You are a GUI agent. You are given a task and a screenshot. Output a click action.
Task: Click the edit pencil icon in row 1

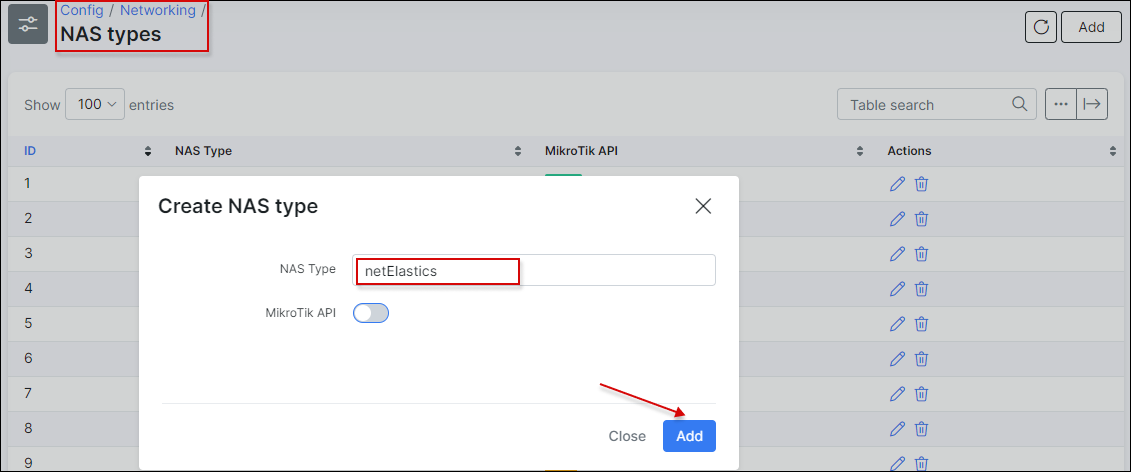(x=897, y=184)
